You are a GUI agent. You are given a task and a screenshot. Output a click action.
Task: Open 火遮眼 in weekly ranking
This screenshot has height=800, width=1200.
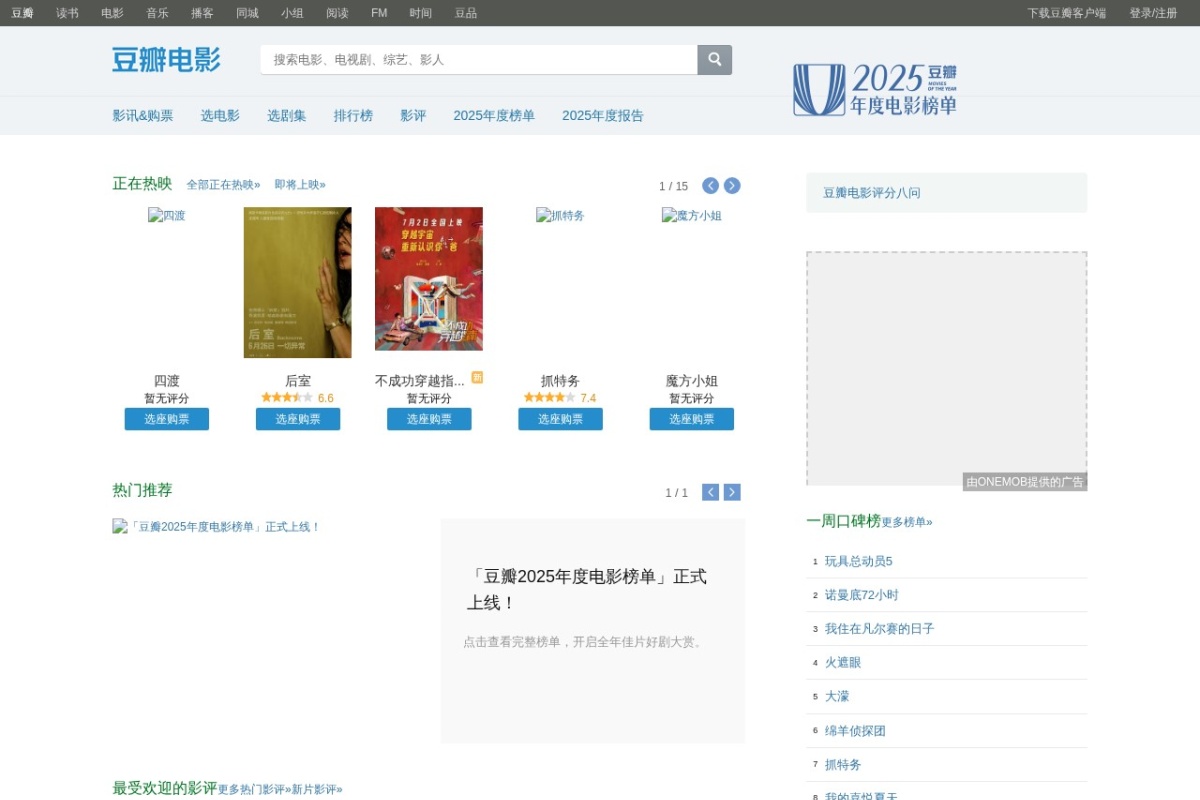pyautogui.click(x=843, y=662)
